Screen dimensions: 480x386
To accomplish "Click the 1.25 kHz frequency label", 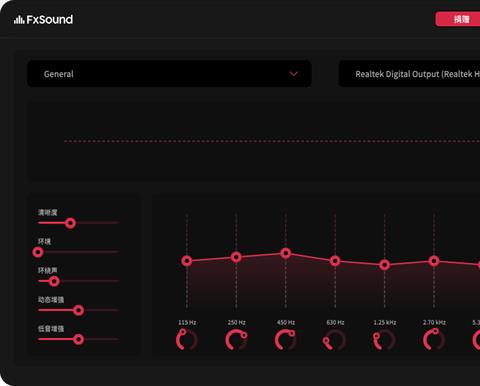I will tap(384, 322).
